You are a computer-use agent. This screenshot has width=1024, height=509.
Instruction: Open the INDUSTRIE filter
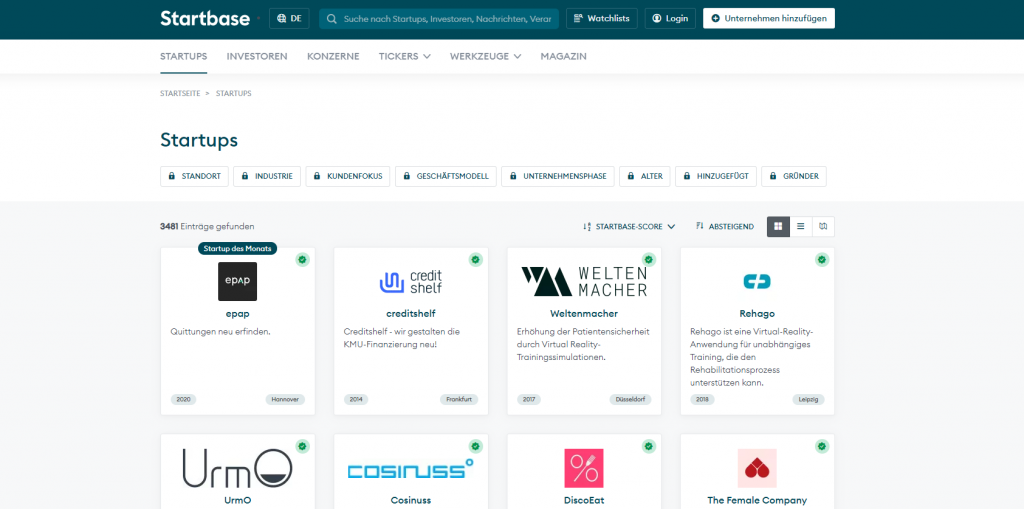(267, 176)
